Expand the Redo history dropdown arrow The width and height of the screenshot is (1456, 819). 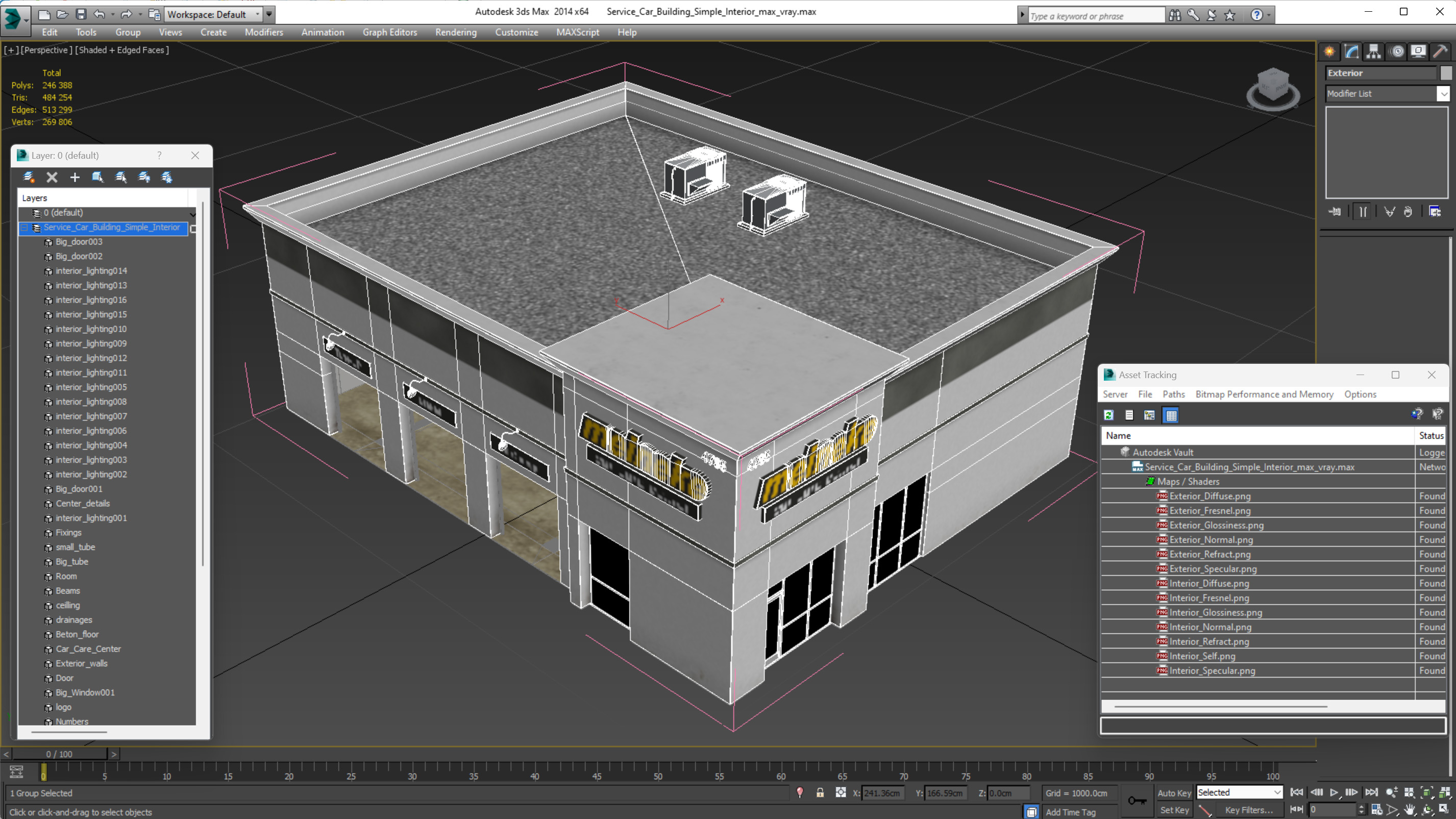(140, 14)
